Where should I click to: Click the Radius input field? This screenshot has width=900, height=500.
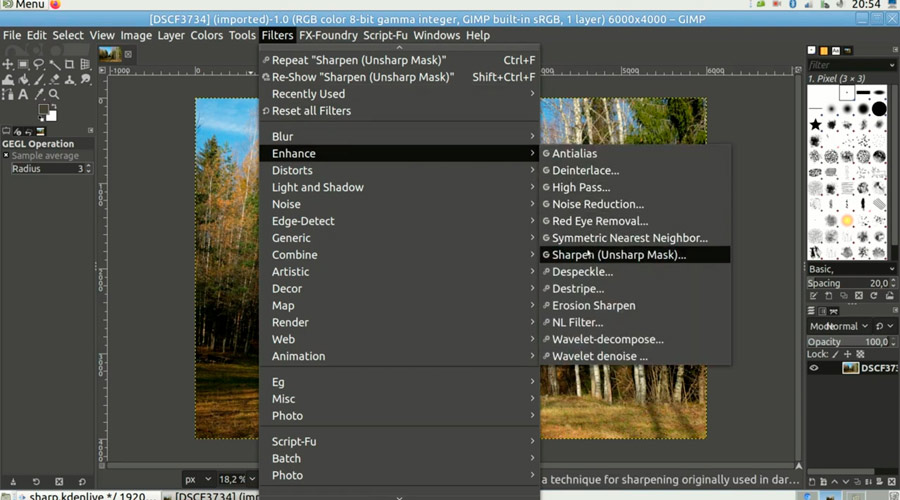51,168
